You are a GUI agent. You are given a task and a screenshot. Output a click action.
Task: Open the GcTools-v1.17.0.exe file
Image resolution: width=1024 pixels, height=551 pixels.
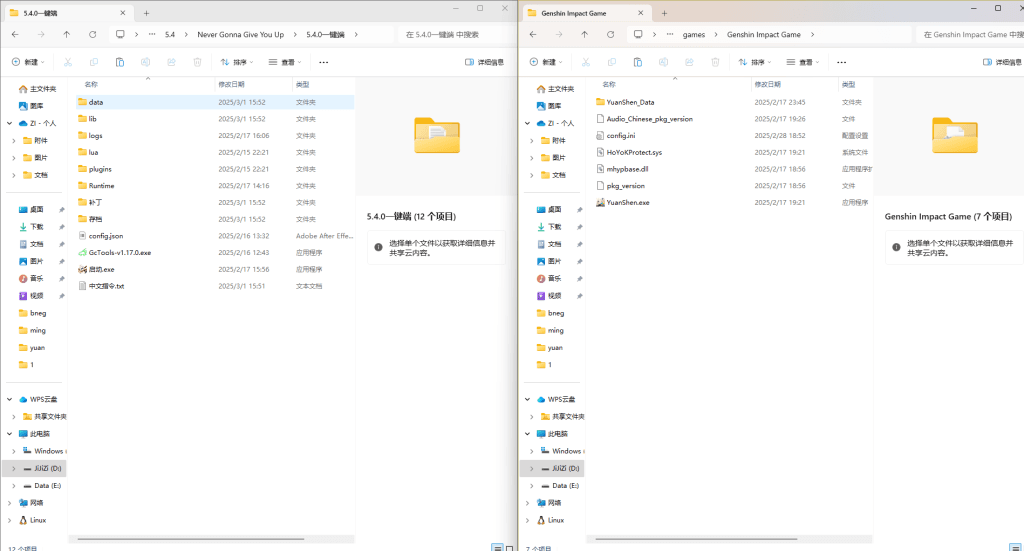[119, 253]
